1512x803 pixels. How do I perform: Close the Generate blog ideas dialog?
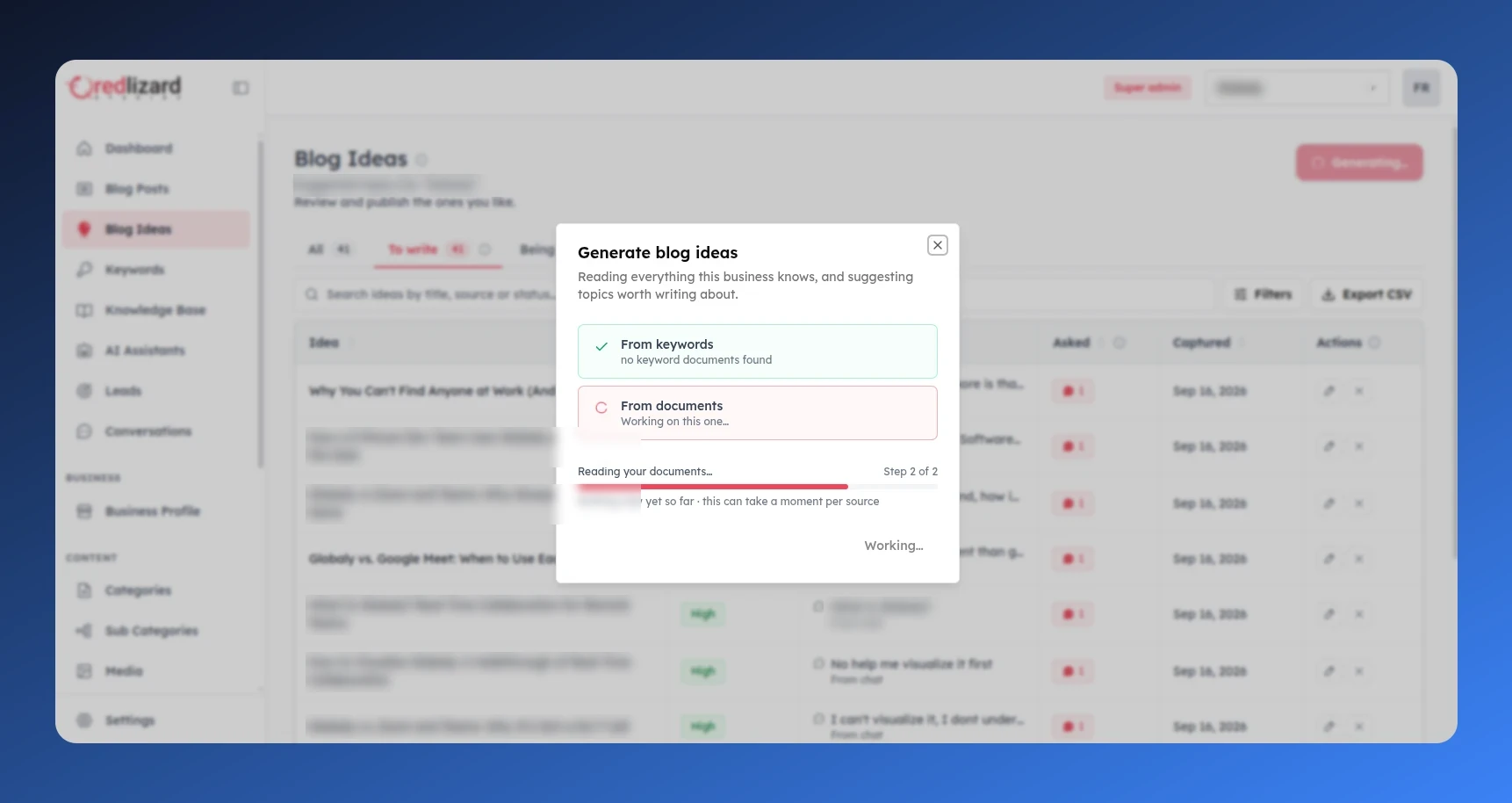click(x=938, y=245)
